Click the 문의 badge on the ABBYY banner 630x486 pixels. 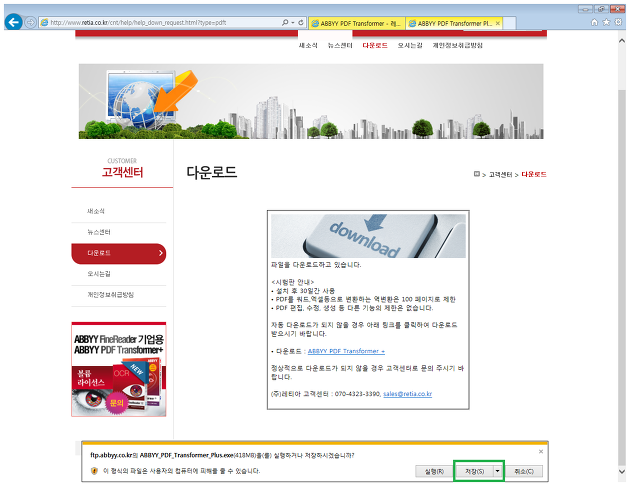(116, 402)
